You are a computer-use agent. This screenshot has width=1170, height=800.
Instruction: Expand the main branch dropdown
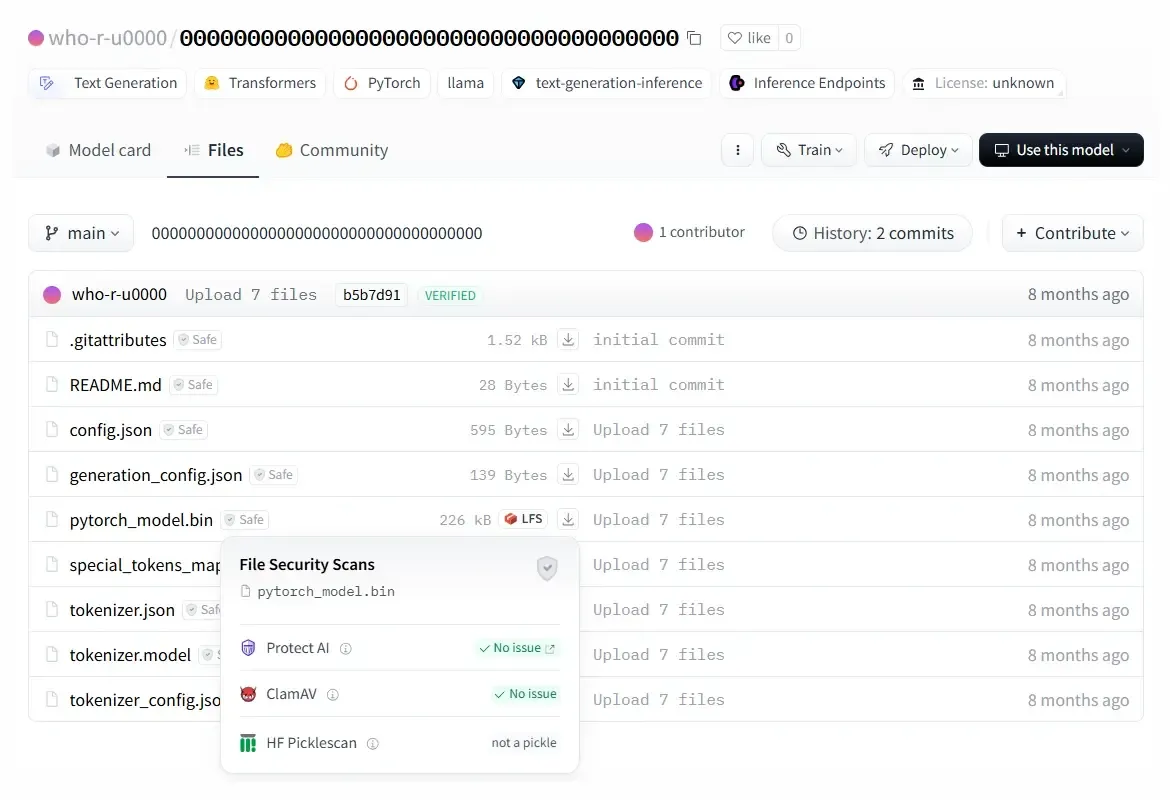82,233
